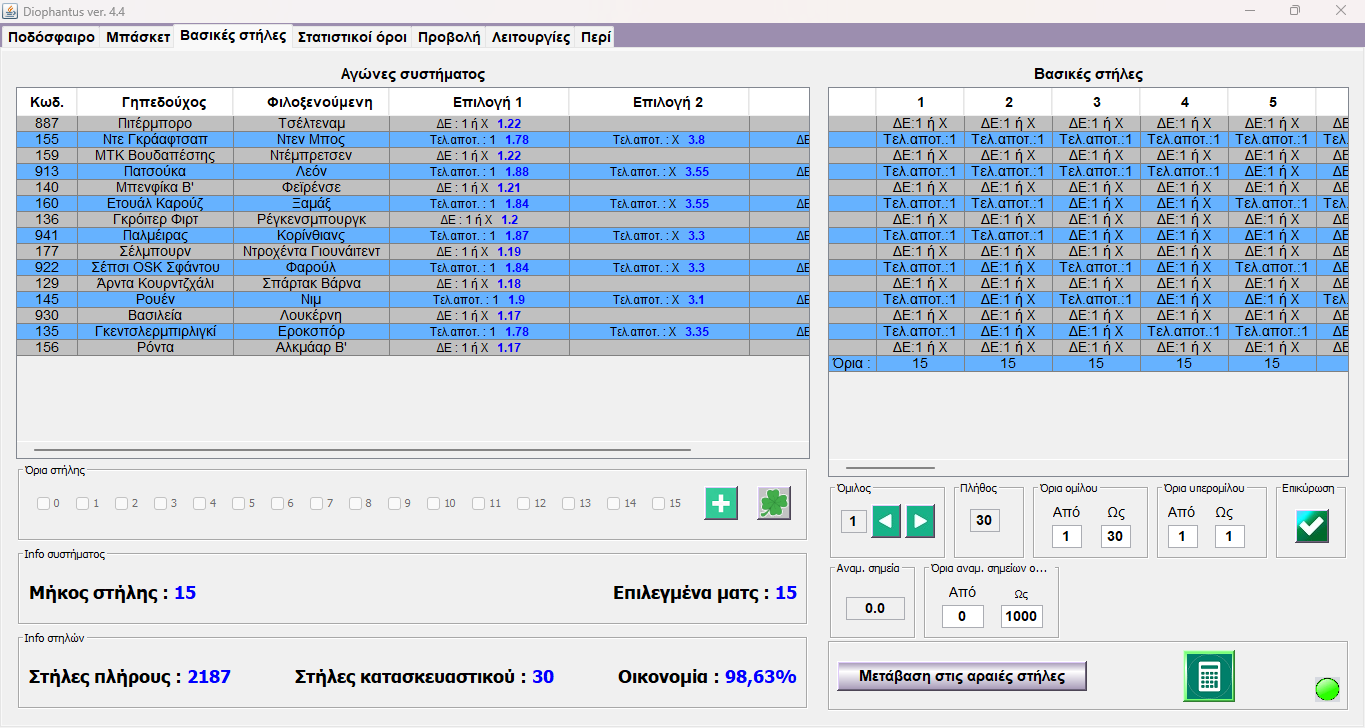Click Όρια ομίλου Από field
The height and width of the screenshot is (728, 1365).
click(1066, 537)
